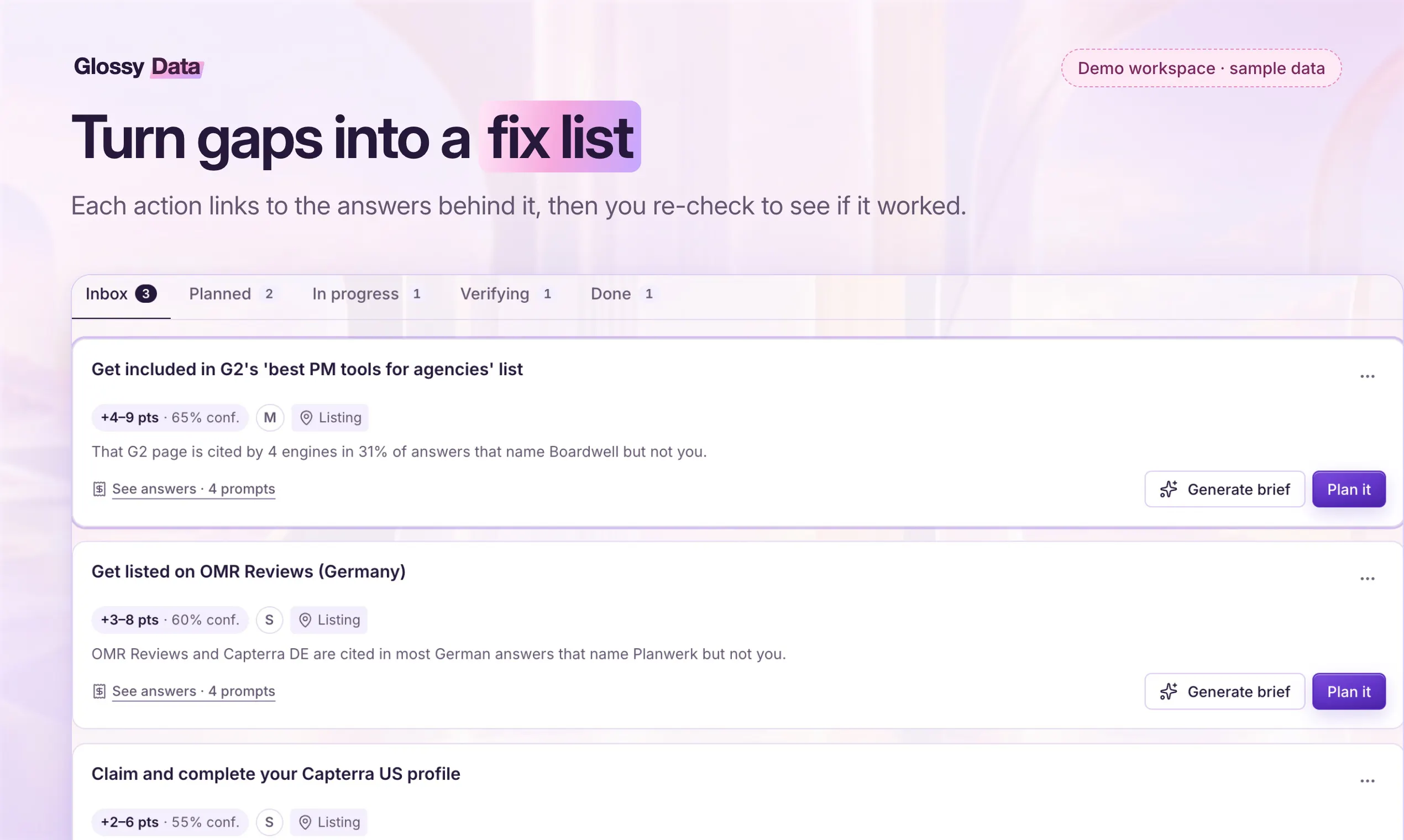Click the 'Turn gaps into a fix list' headline
The image size is (1404, 840).
[x=356, y=138]
